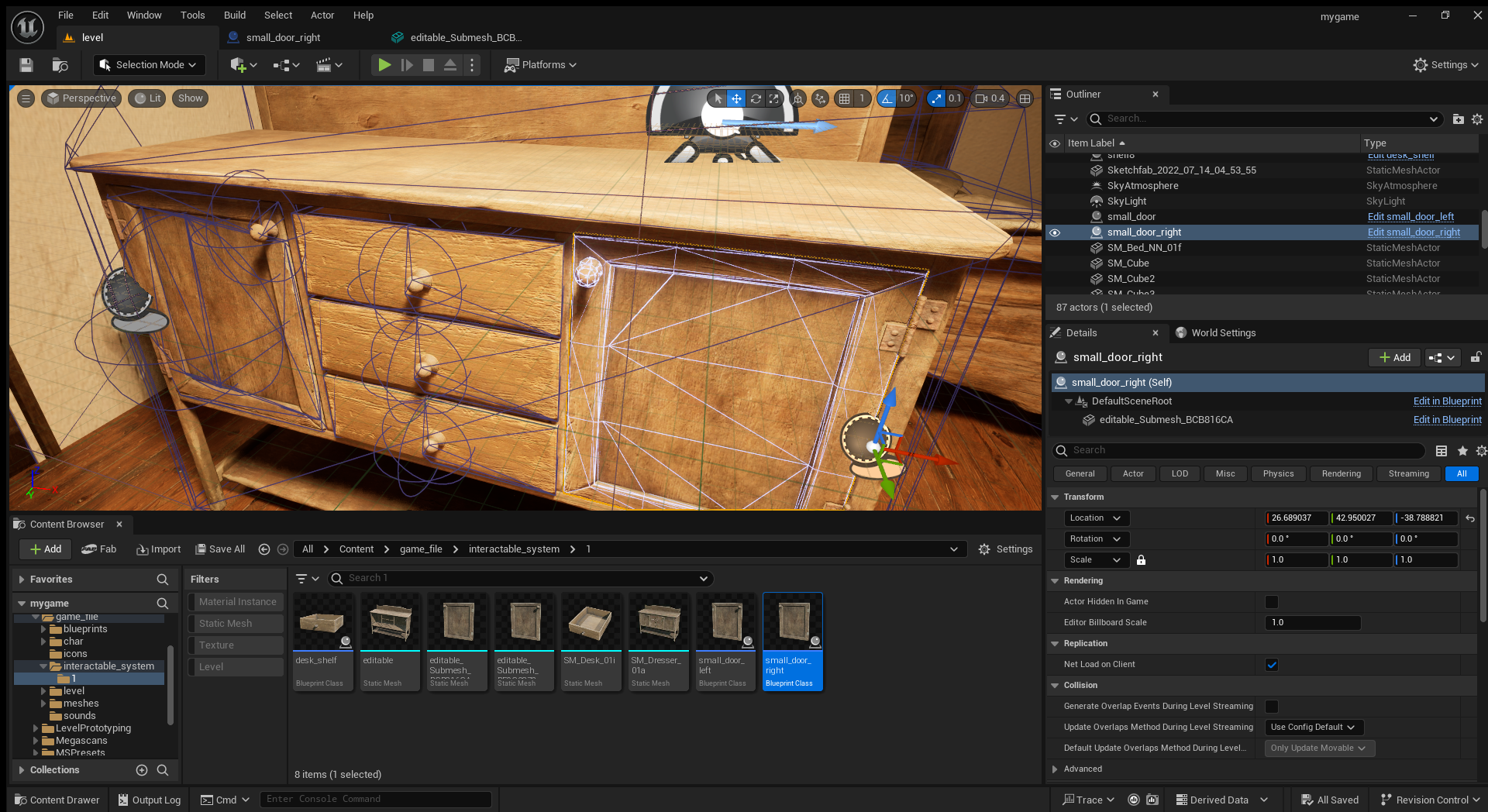
Task: Click the favorites star icon in Details
Action: coord(1462,451)
